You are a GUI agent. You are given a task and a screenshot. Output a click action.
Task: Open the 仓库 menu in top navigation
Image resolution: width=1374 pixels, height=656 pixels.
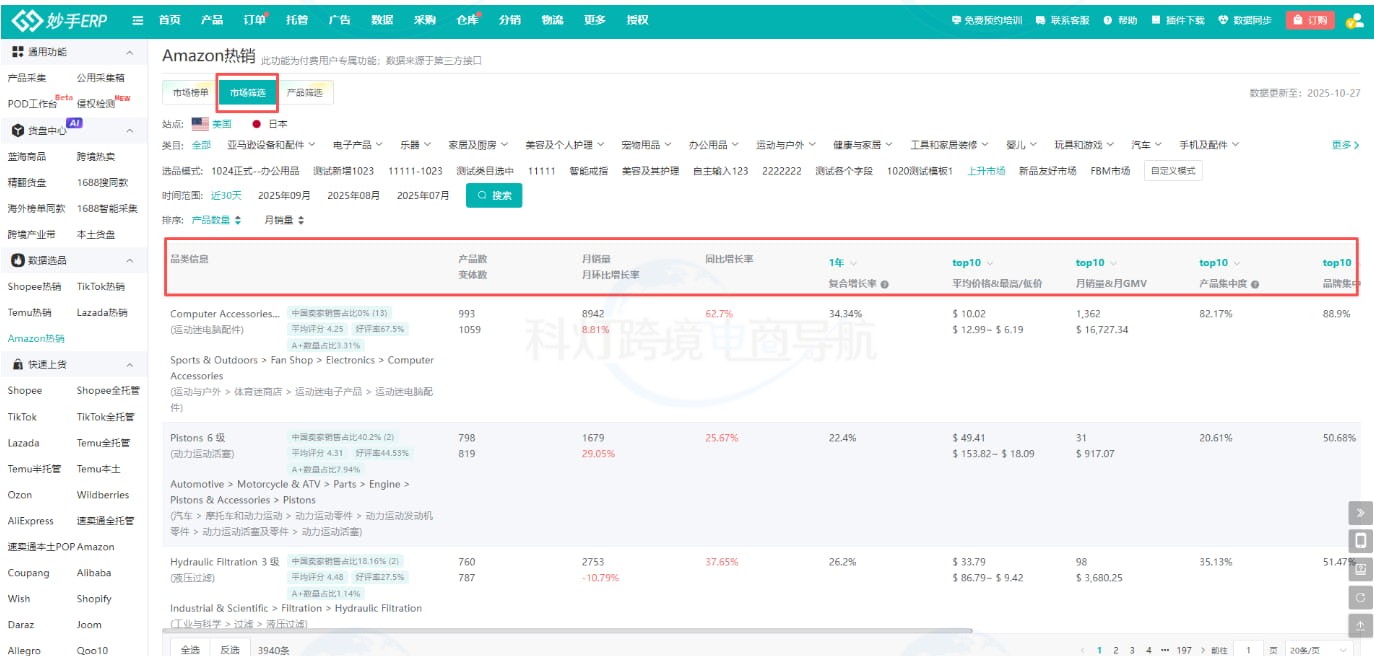click(467, 20)
